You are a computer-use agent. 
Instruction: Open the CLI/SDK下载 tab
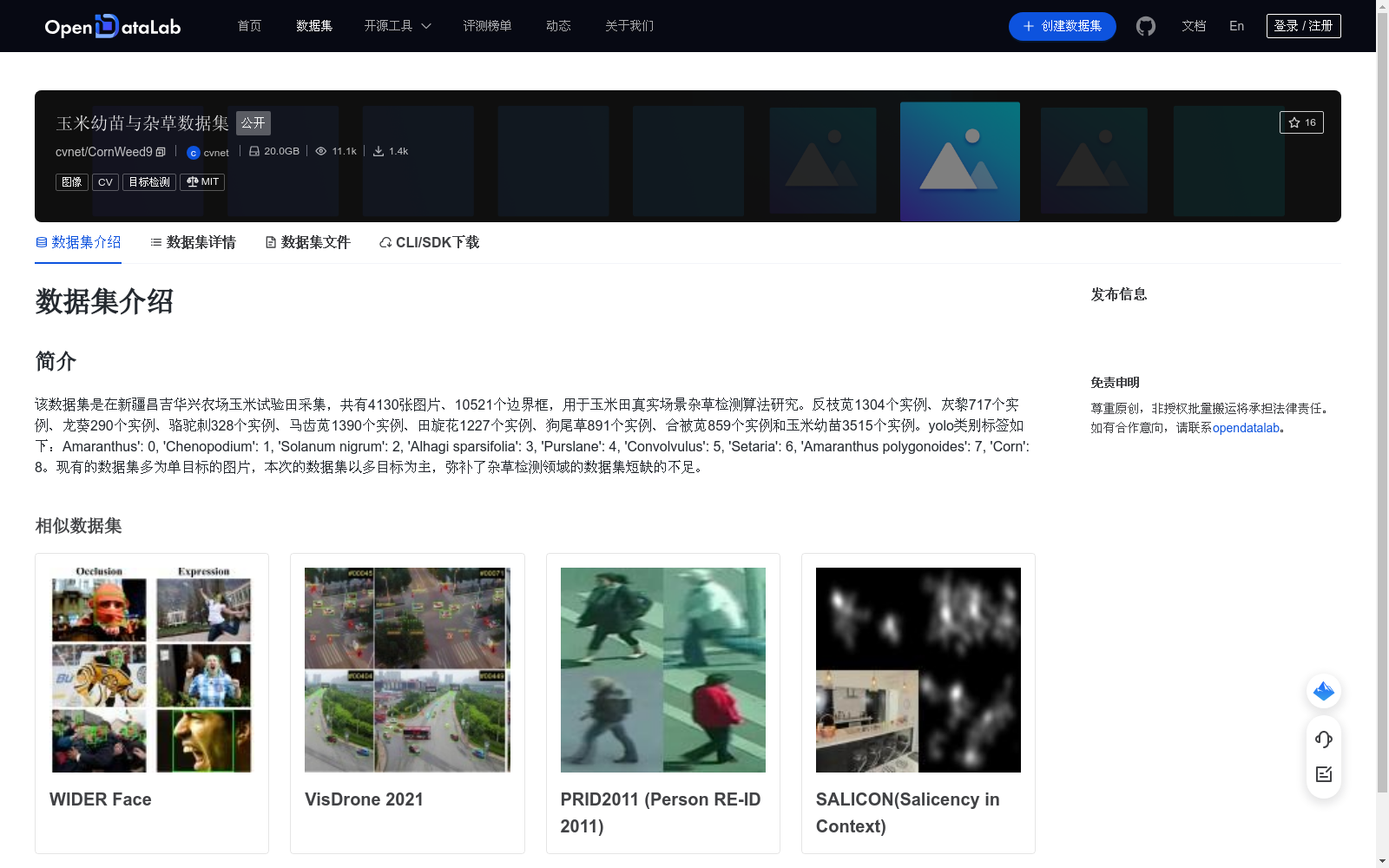(428, 242)
